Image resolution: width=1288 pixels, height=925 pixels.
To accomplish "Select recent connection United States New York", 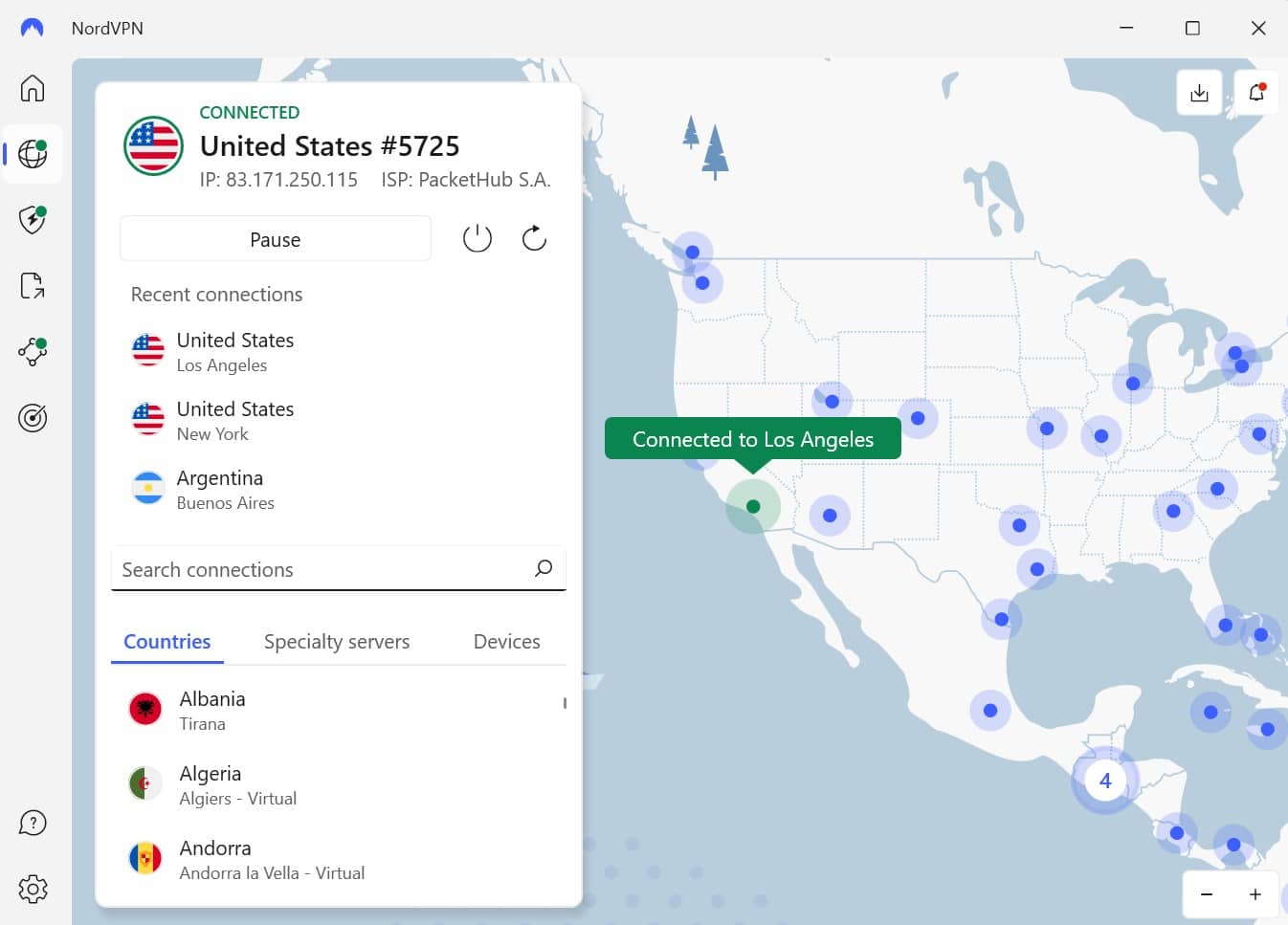I will click(x=339, y=421).
